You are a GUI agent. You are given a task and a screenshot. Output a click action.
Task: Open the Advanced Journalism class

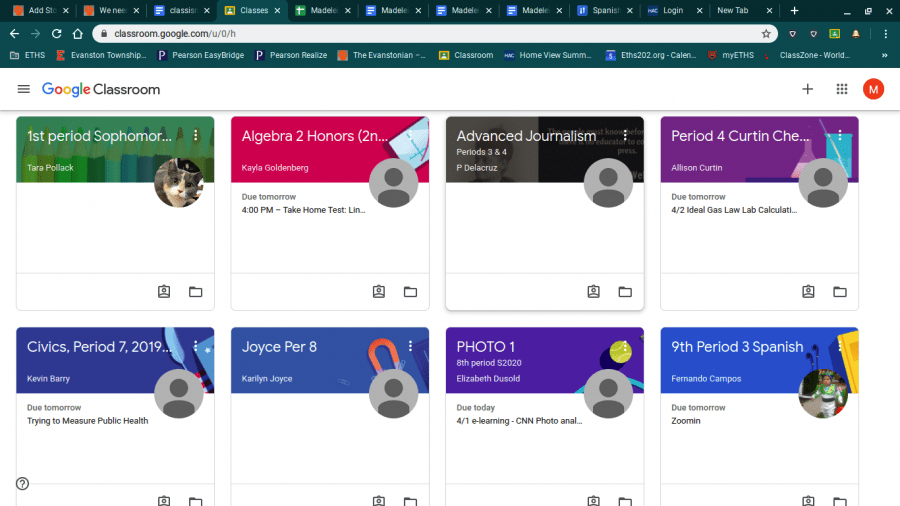coord(526,136)
